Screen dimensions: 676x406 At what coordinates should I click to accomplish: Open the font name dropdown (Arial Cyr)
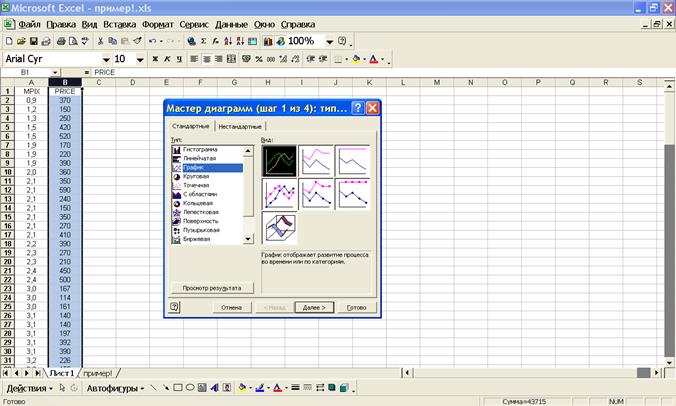(x=106, y=59)
